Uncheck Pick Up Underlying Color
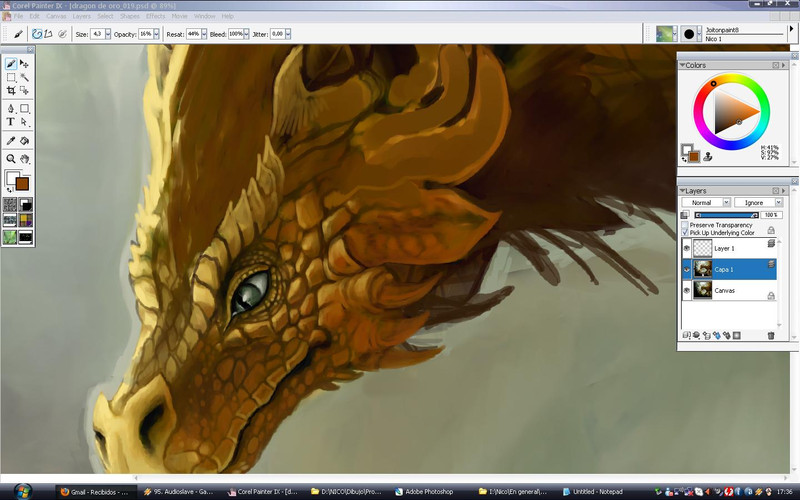This screenshot has width=800, height=500. coord(685,233)
